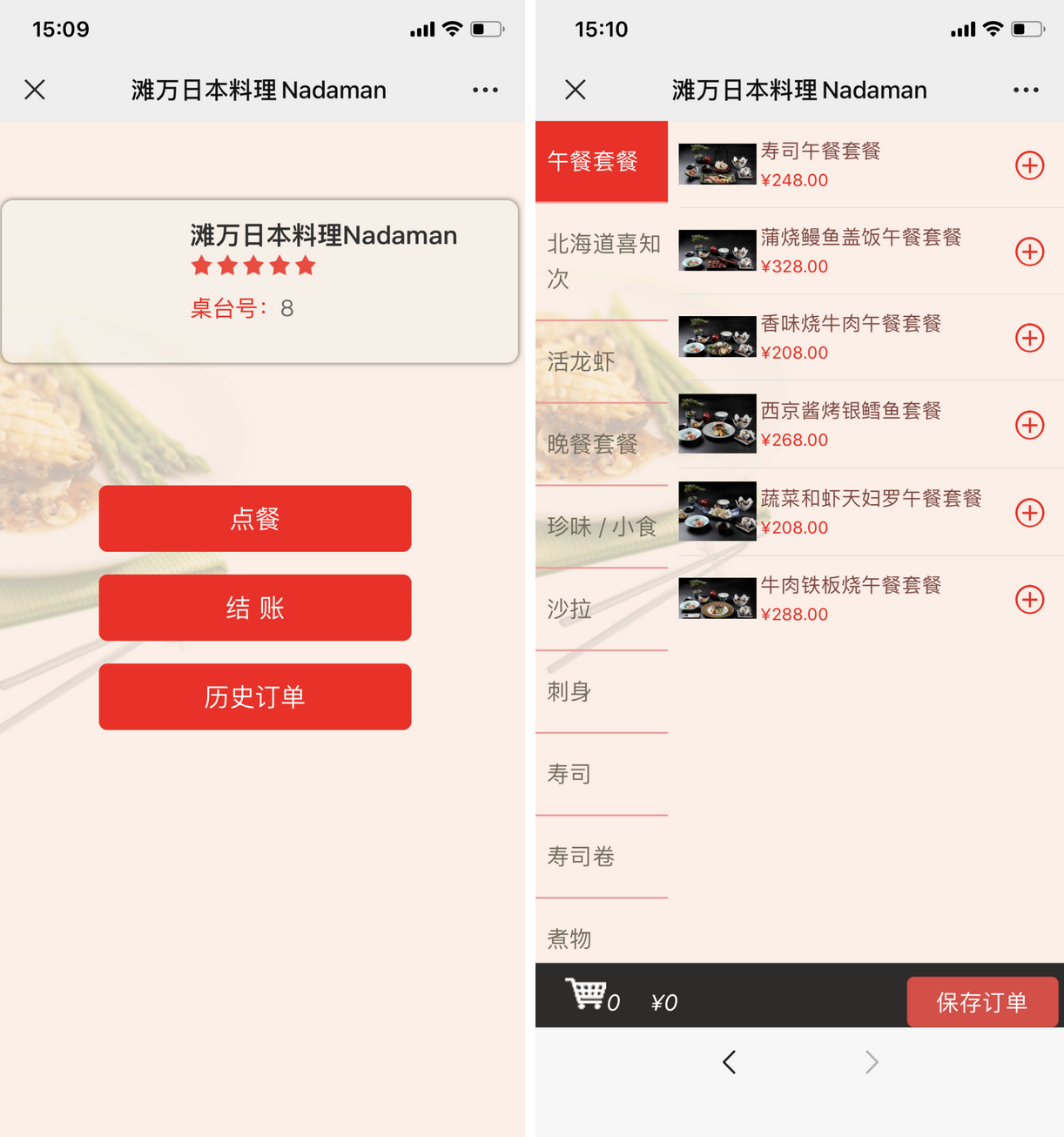Tap the 西京酱烤银鳕鱼套餐 dish name
Viewport: 1064px width, 1137px height.
pyautogui.click(x=851, y=410)
